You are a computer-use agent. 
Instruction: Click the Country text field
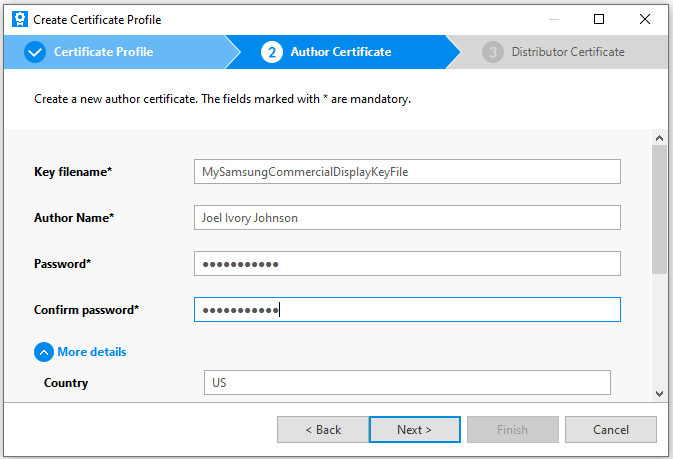[406, 383]
